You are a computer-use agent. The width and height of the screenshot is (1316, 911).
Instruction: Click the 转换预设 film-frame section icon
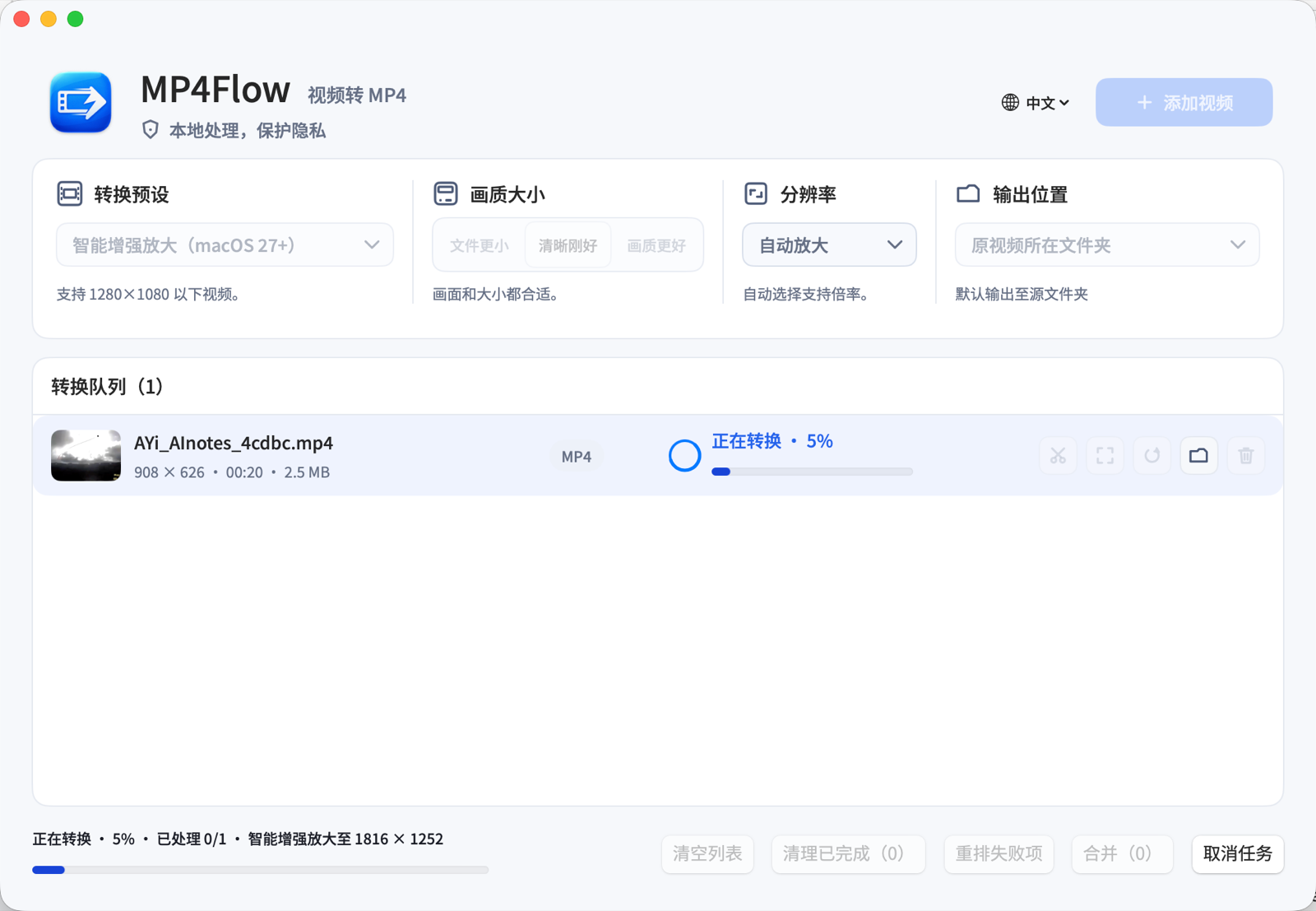pos(70,194)
